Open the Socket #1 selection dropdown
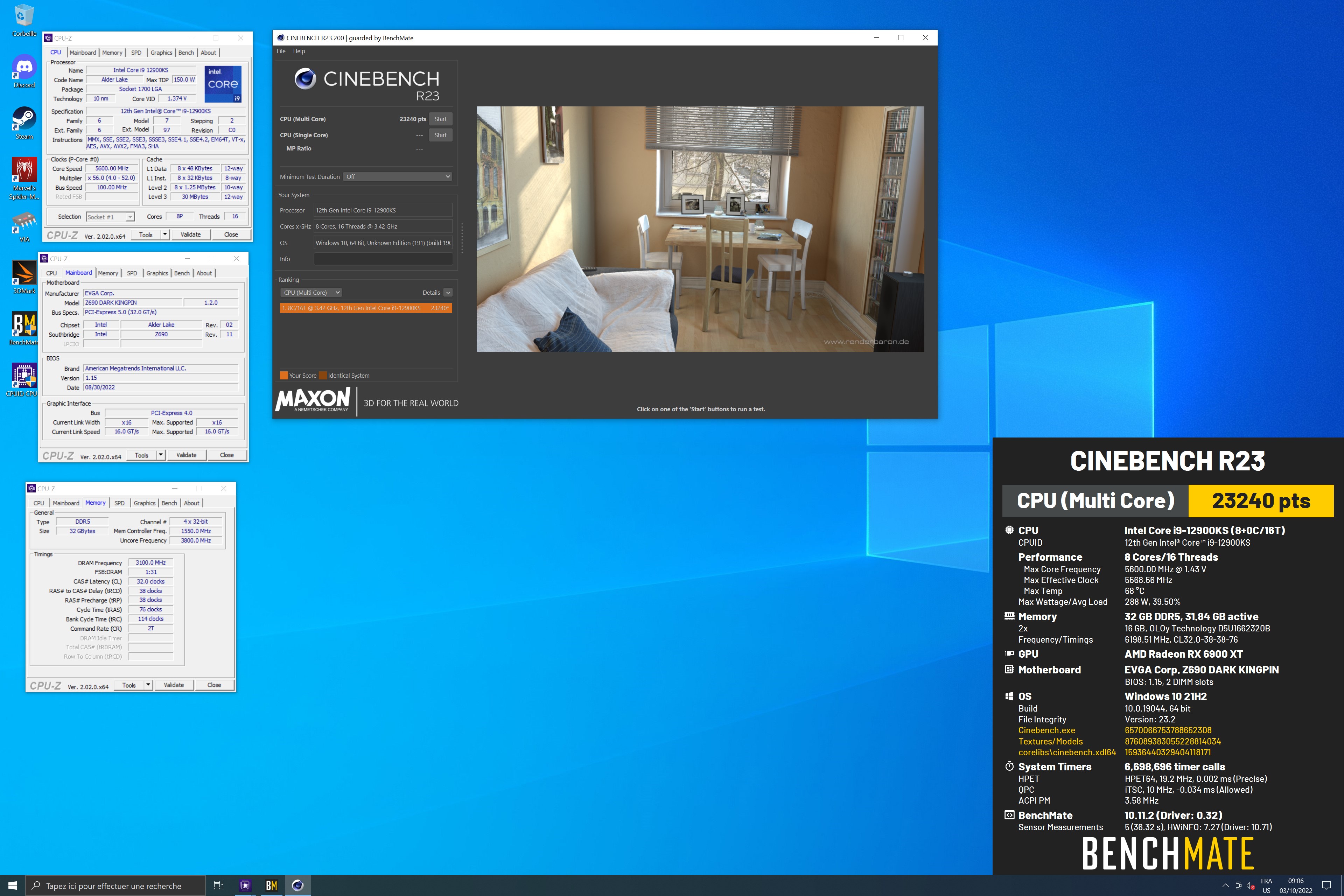The height and width of the screenshot is (896, 1344). 110,217
